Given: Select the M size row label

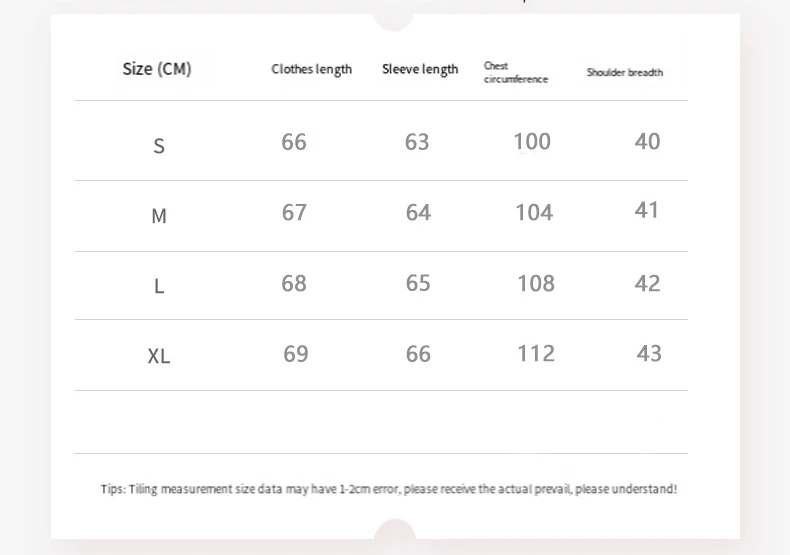Looking at the screenshot, I should coord(159,215).
